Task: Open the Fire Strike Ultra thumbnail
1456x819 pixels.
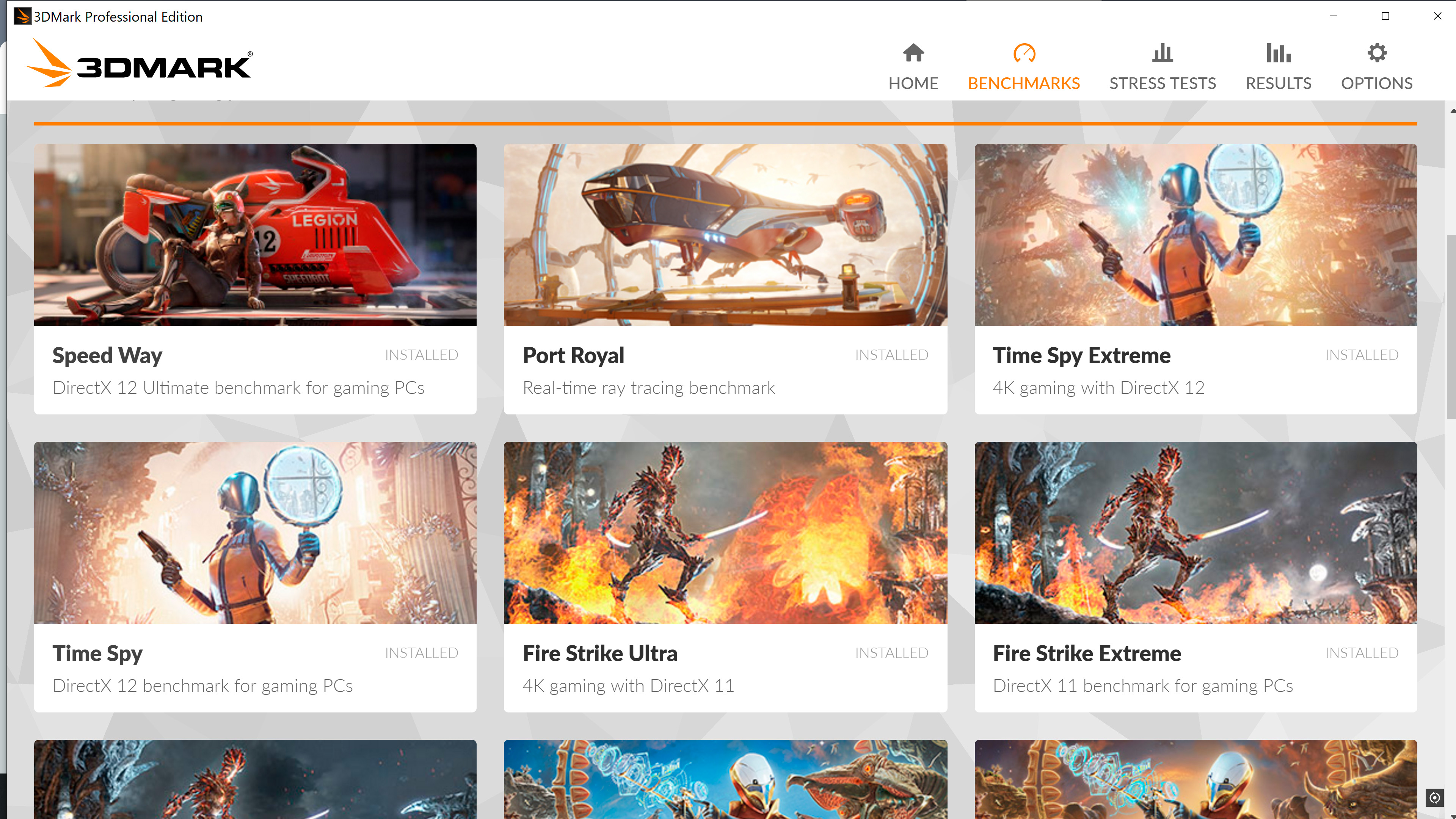Action: coord(725,532)
